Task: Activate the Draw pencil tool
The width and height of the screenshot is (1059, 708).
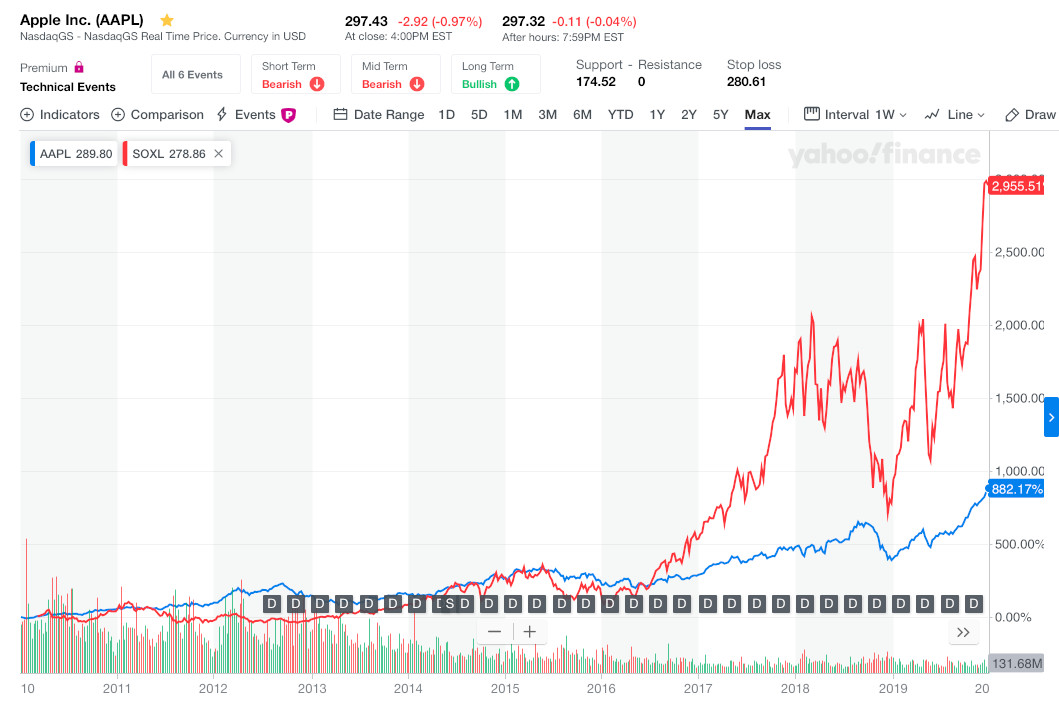Action: [1030, 115]
